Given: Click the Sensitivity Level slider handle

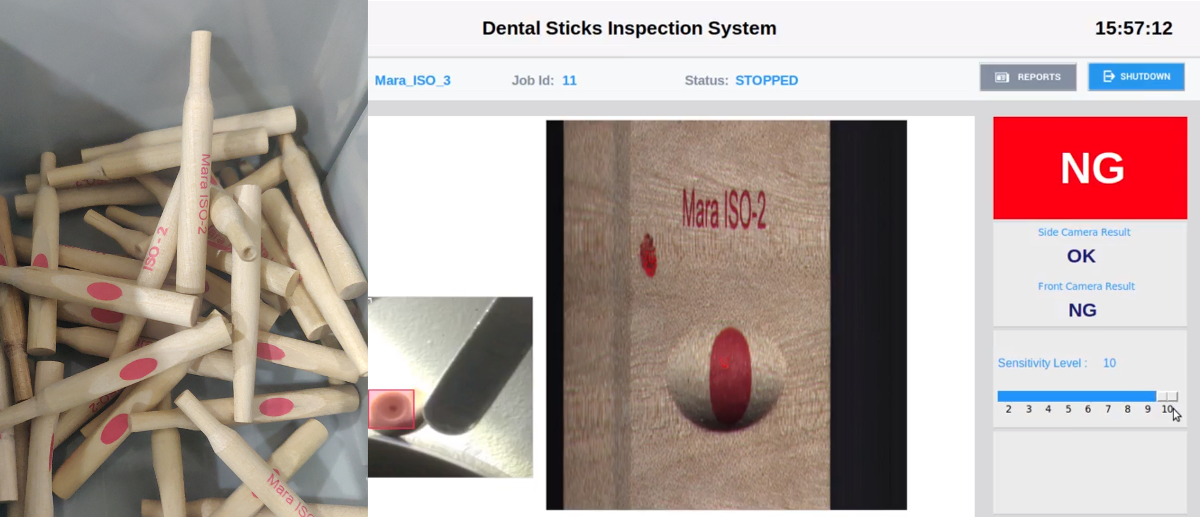Looking at the screenshot, I should pos(1167,396).
